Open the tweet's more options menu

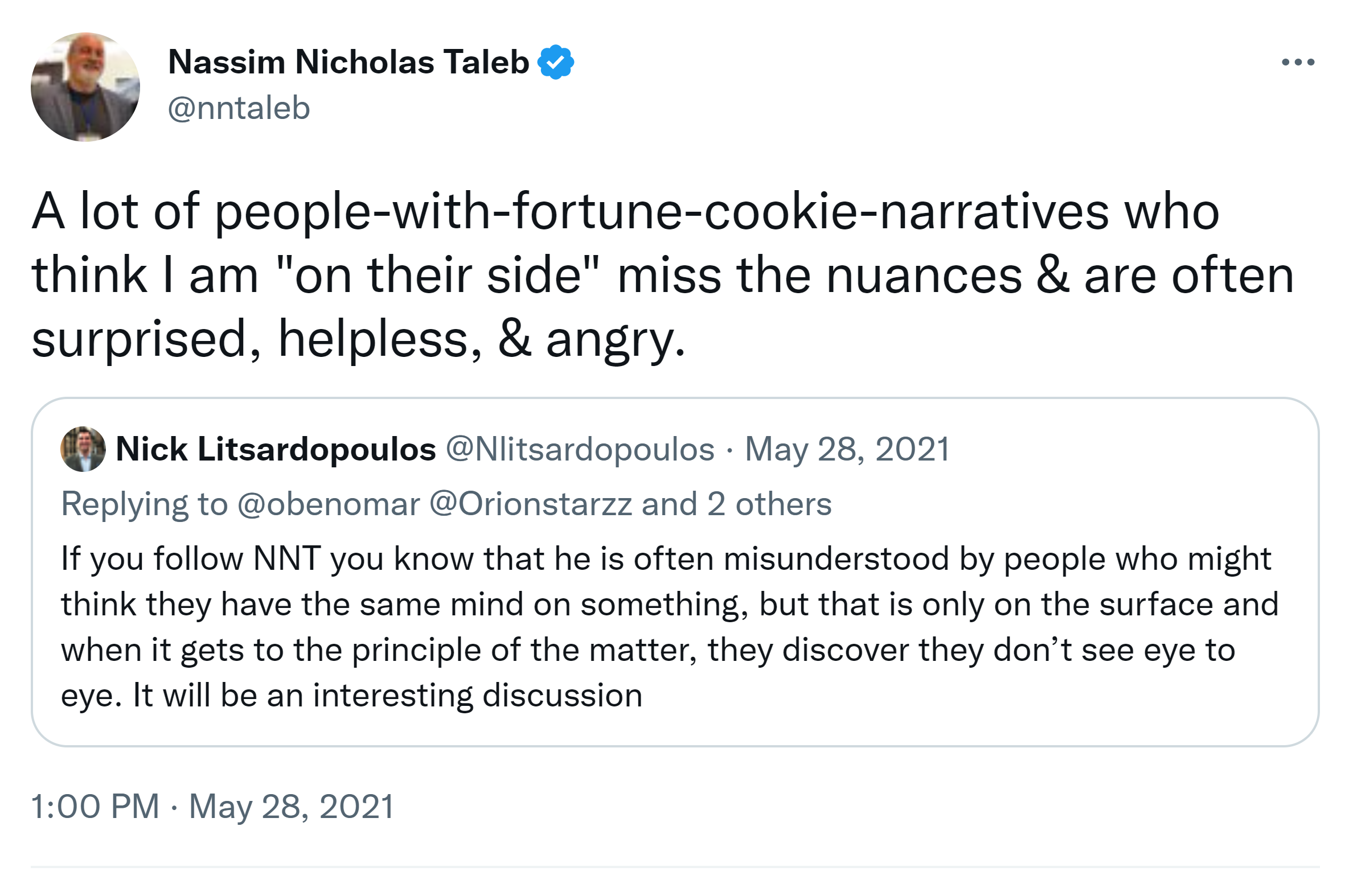pyautogui.click(x=1298, y=61)
